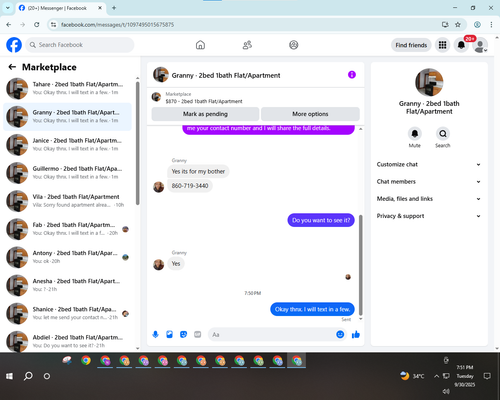Open the chat with Antony
Image resolution: width=500 pixels, height=400 pixels.
pyautogui.click(x=67, y=257)
